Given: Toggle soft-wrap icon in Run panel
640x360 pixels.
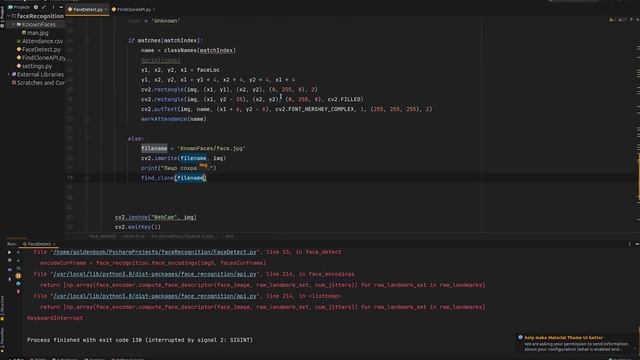Looking at the screenshot, I should pos(18,268).
